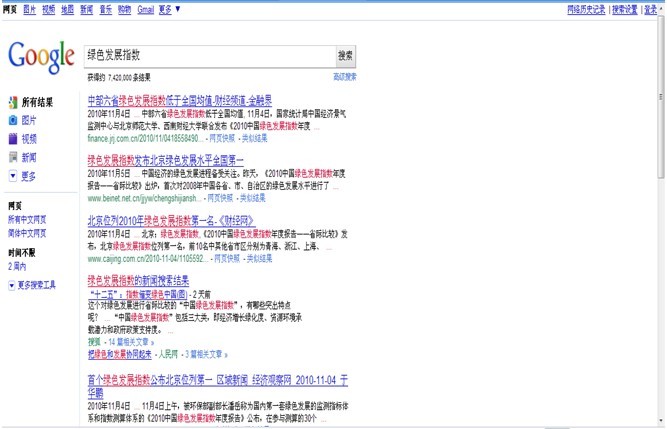Screen dimensions: 667x429
Task: Open 类似结果 for www.caijing.com.cn result
Action: pos(259,259)
